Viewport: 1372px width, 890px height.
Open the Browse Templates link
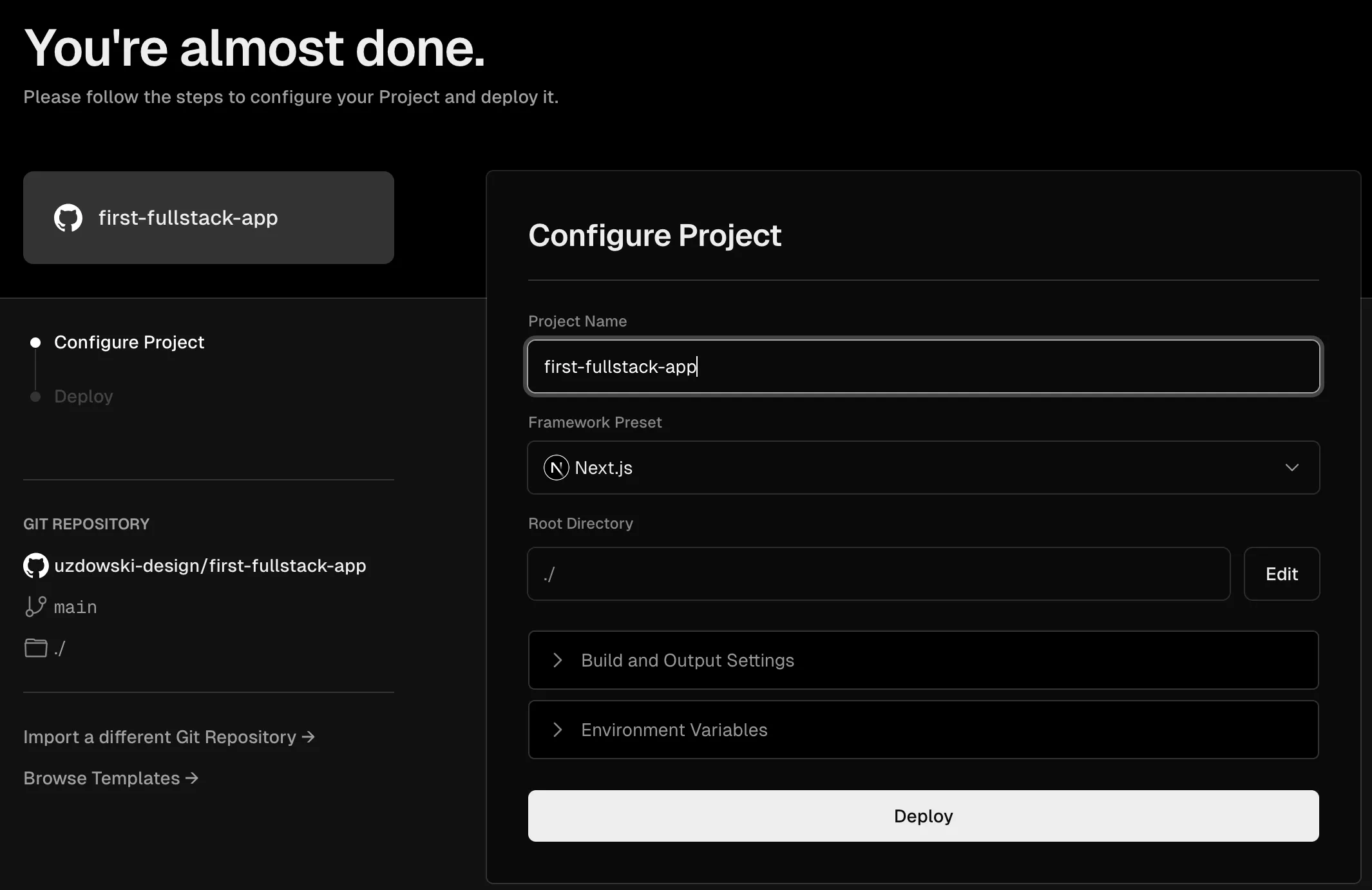pos(102,778)
